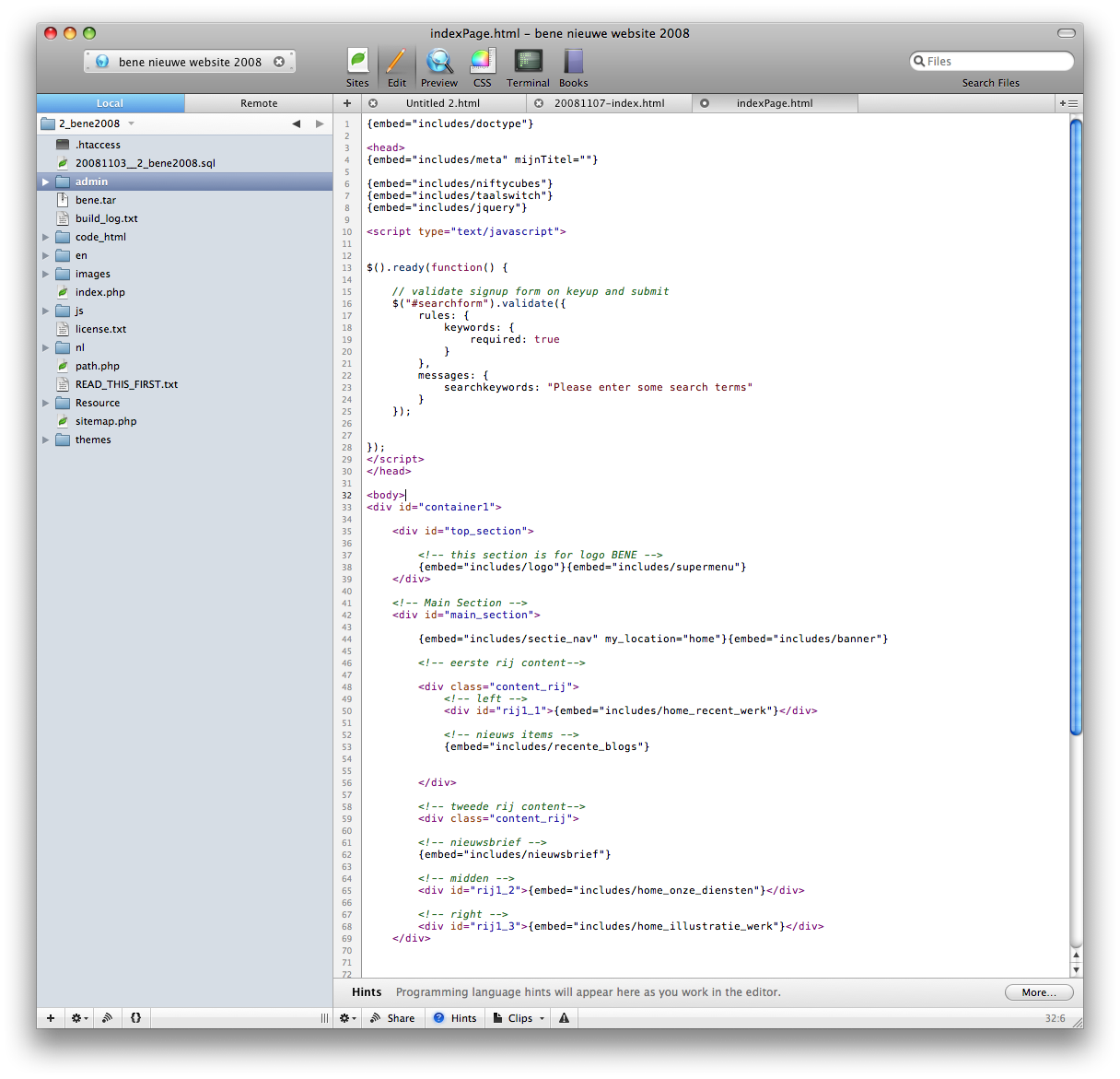
Task: Select the .htaccess file
Action: pyautogui.click(x=184, y=145)
